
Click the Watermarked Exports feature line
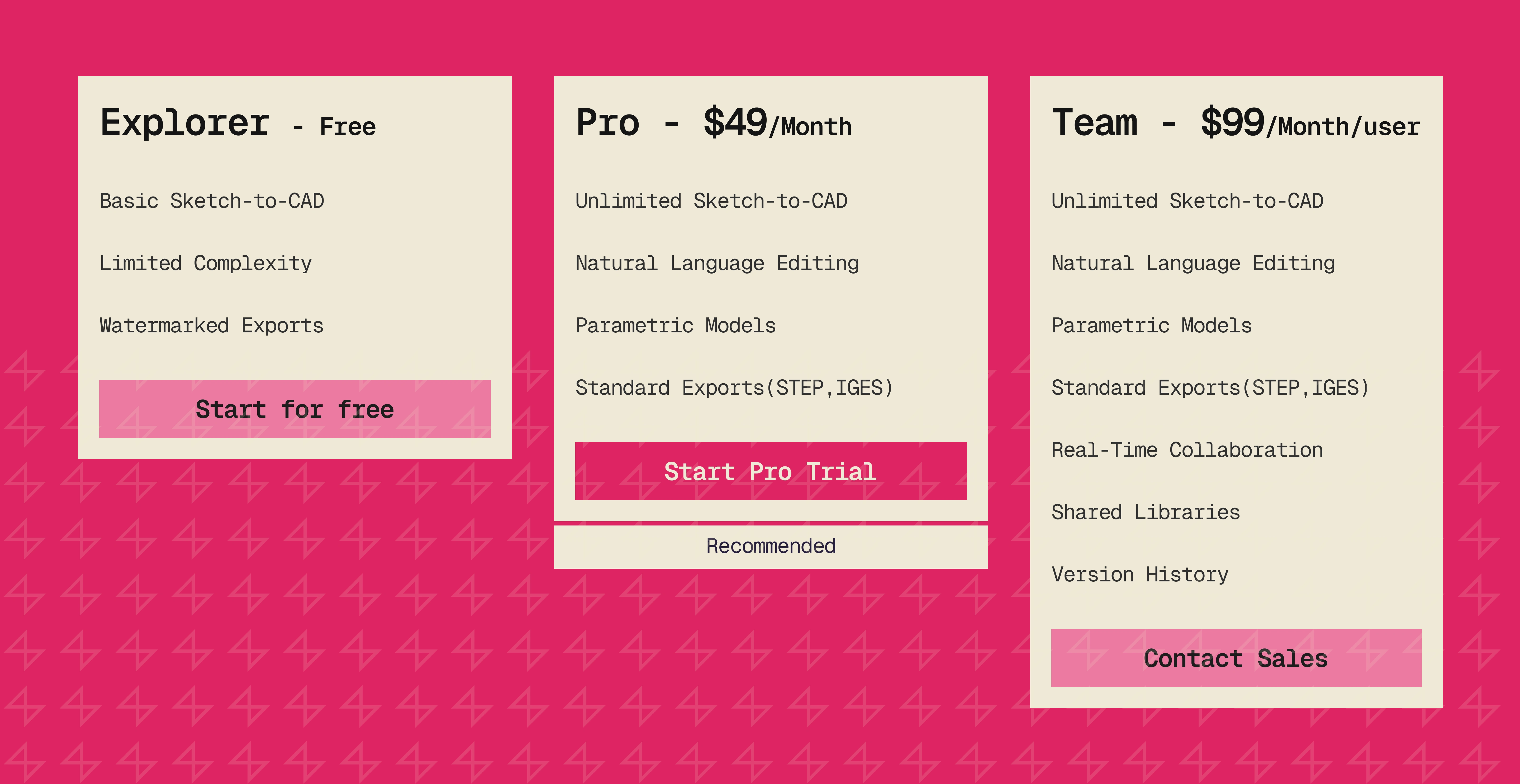click(x=211, y=326)
